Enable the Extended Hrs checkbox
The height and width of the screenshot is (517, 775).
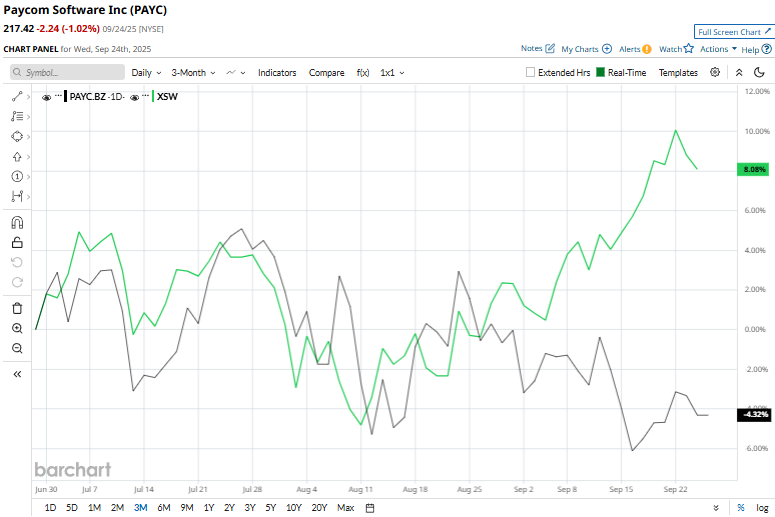530,72
